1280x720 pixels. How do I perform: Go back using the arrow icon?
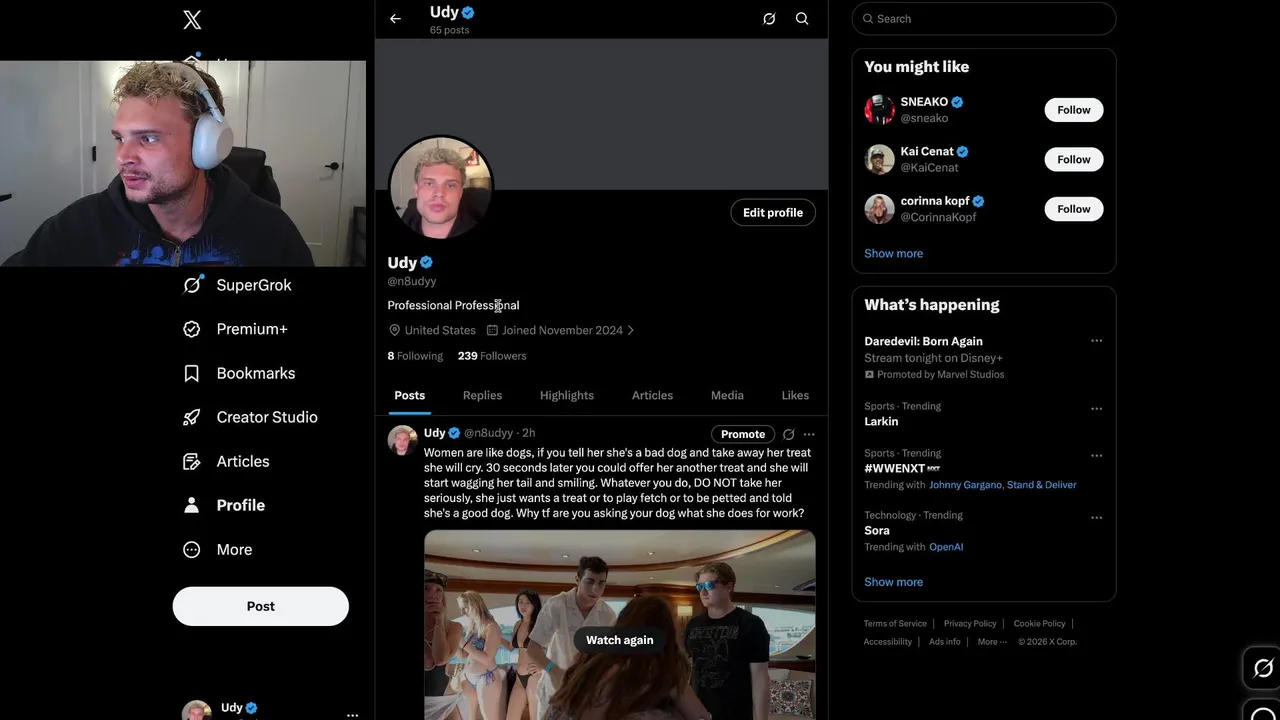click(395, 18)
